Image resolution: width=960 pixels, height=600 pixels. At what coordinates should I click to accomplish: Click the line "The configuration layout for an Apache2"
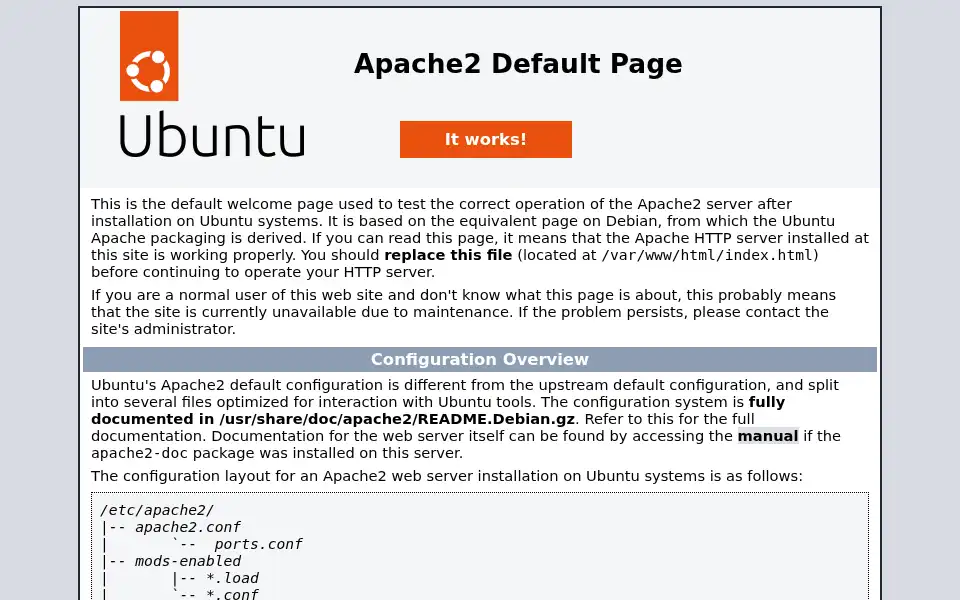click(x=447, y=476)
